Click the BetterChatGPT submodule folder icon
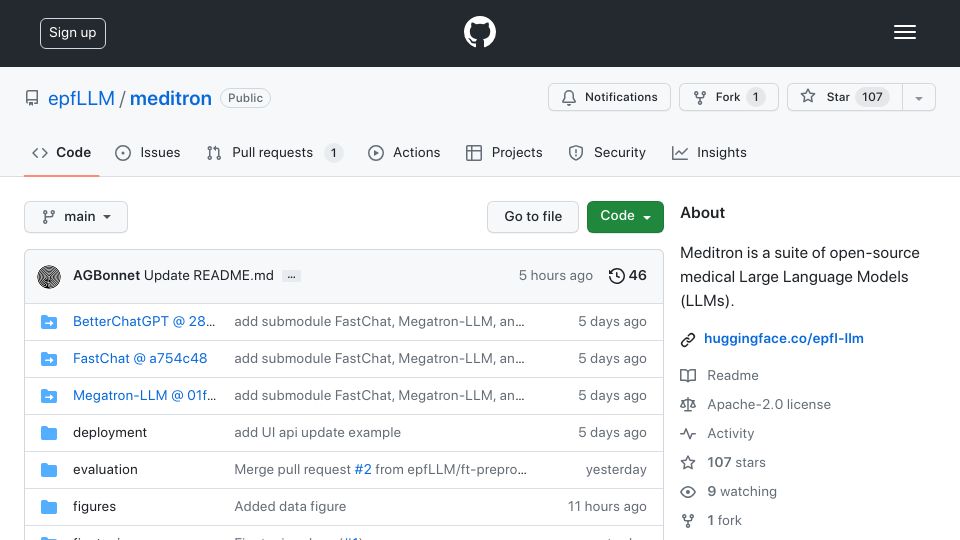This screenshot has width=960, height=540. point(49,322)
